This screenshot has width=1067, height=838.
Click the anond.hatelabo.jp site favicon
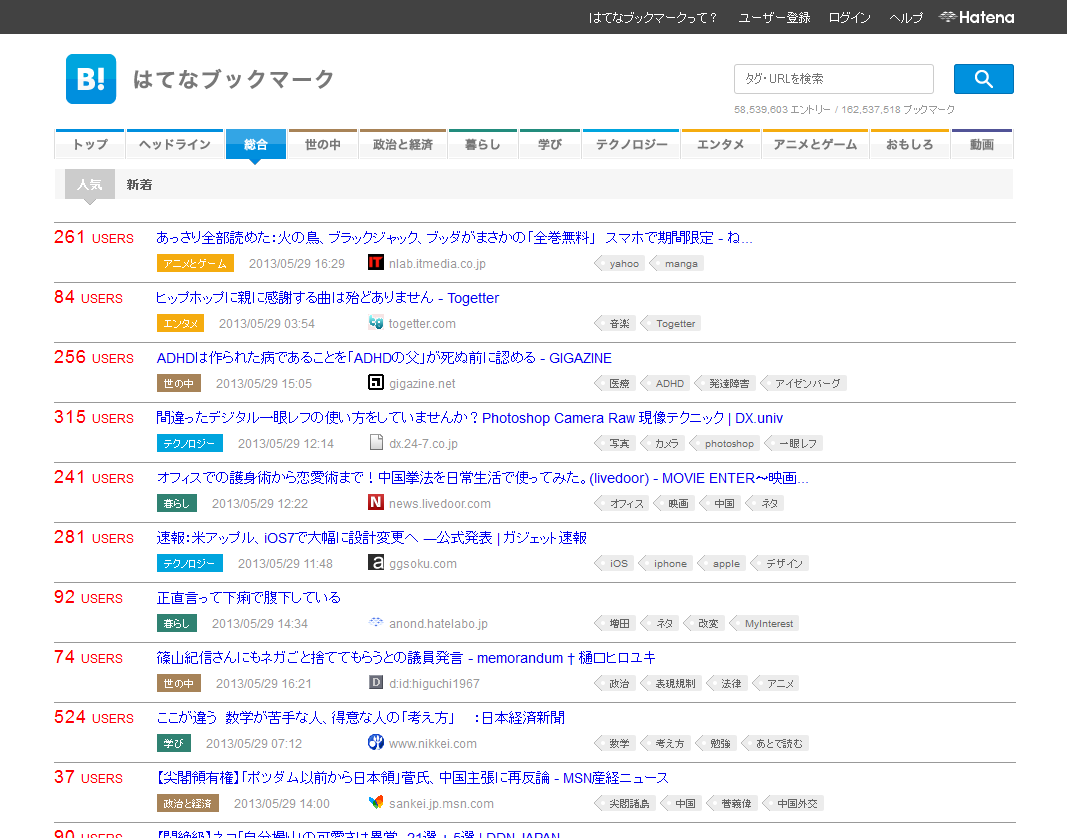point(376,622)
